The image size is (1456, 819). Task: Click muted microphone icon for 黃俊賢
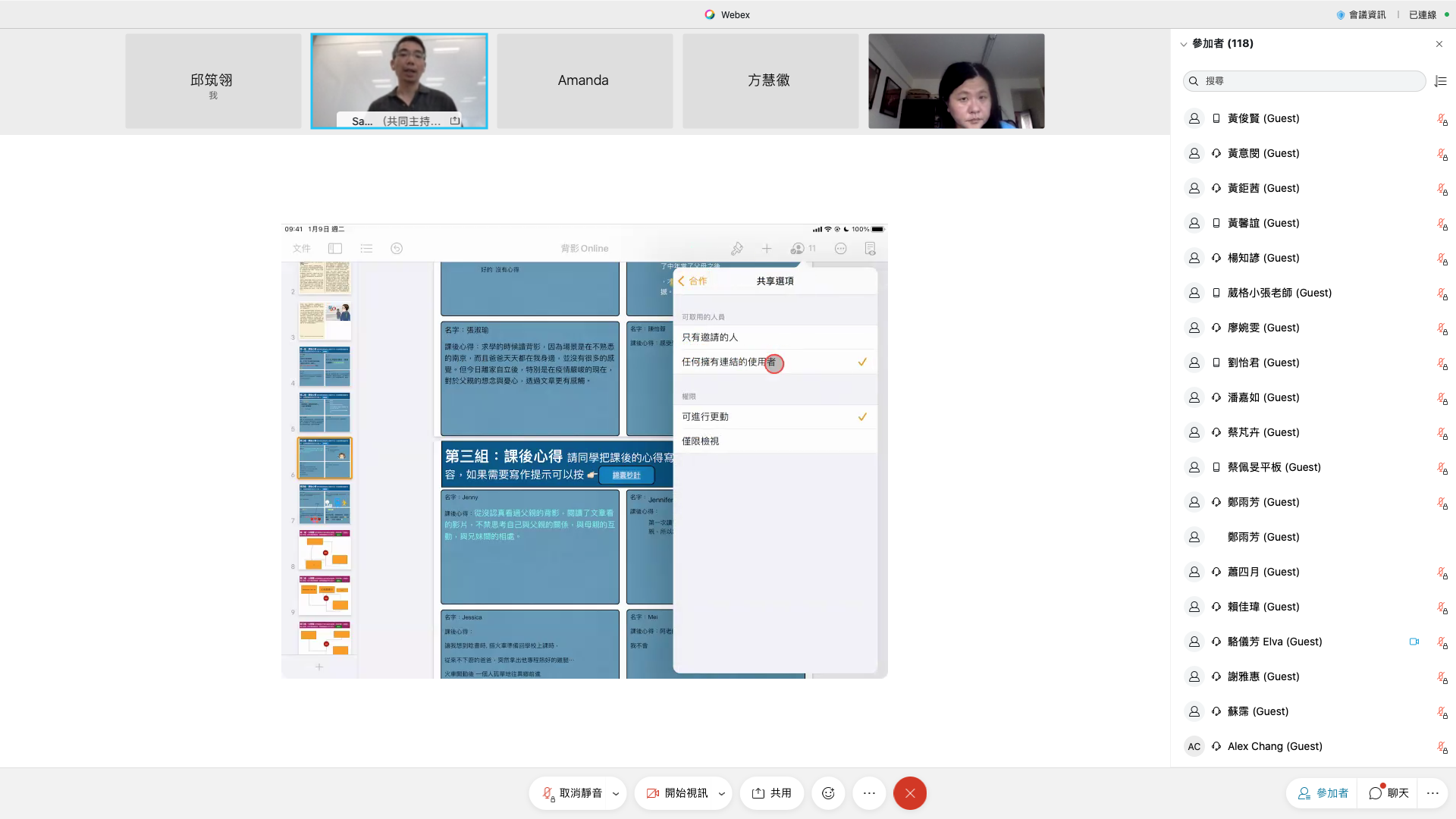pos(1442,119)
